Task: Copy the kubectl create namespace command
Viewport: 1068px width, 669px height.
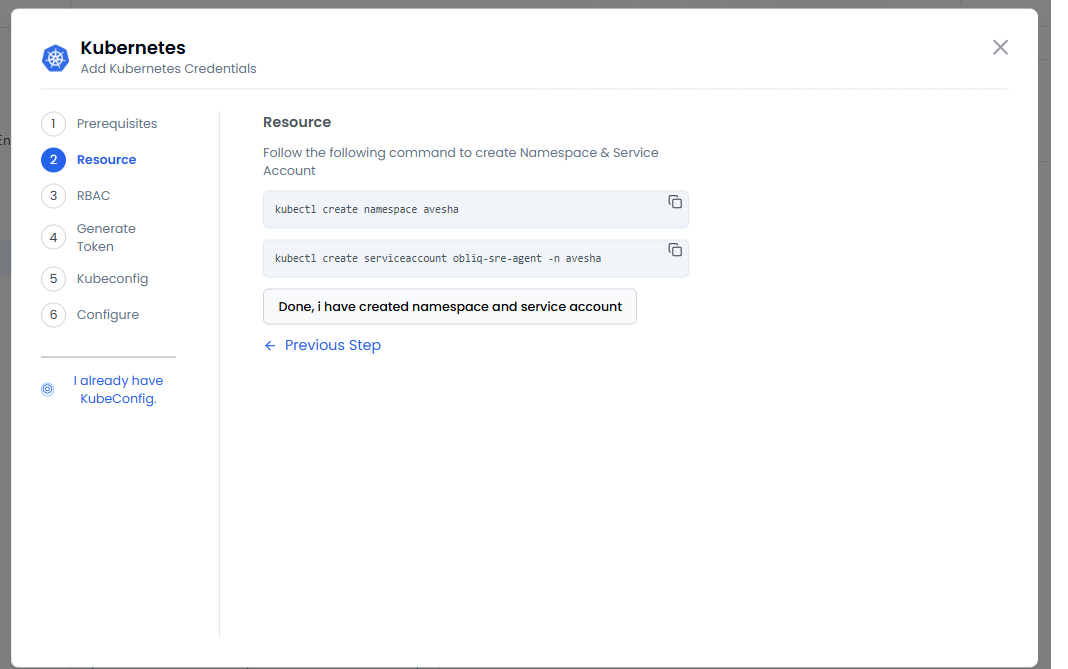Action: tap(675, 202)
